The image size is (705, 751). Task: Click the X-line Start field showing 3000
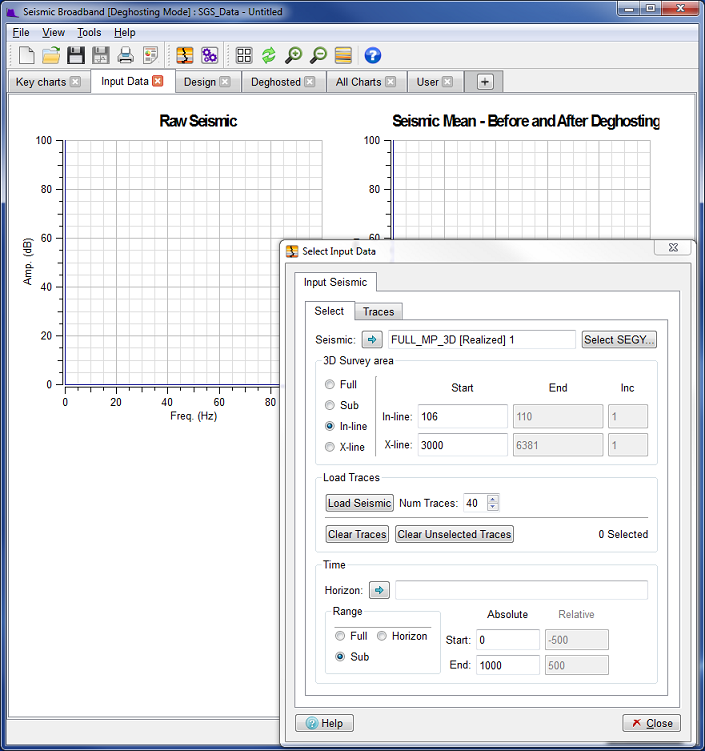coord(463,445)
